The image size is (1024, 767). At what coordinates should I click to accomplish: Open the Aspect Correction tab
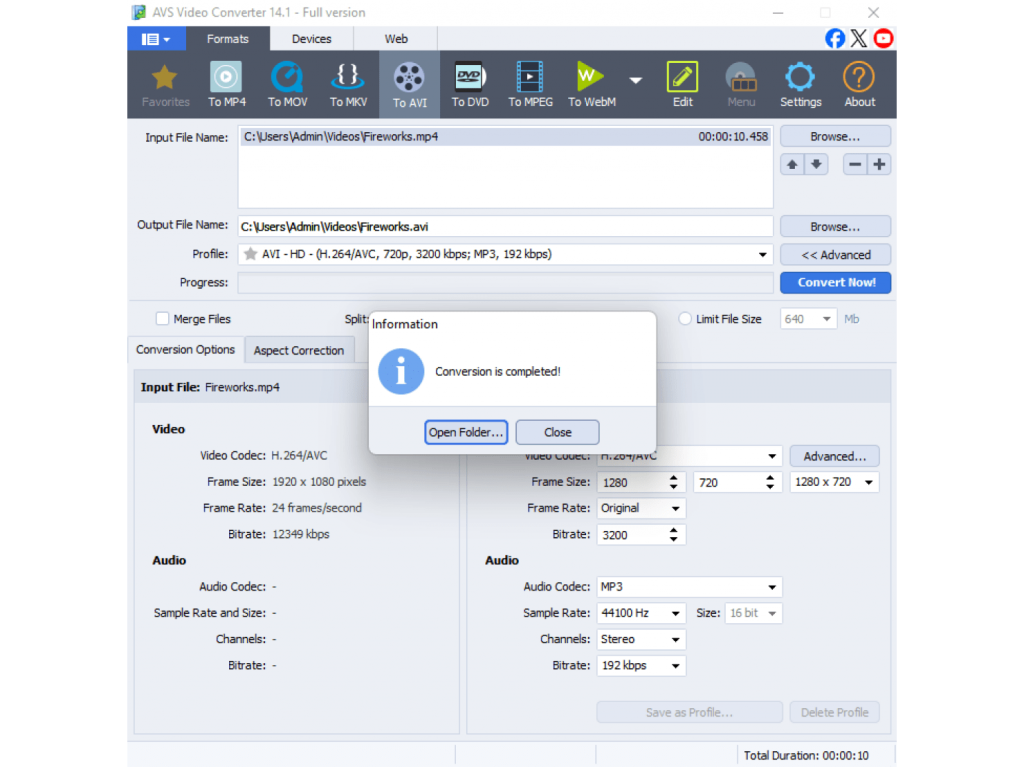pos(298,350)
